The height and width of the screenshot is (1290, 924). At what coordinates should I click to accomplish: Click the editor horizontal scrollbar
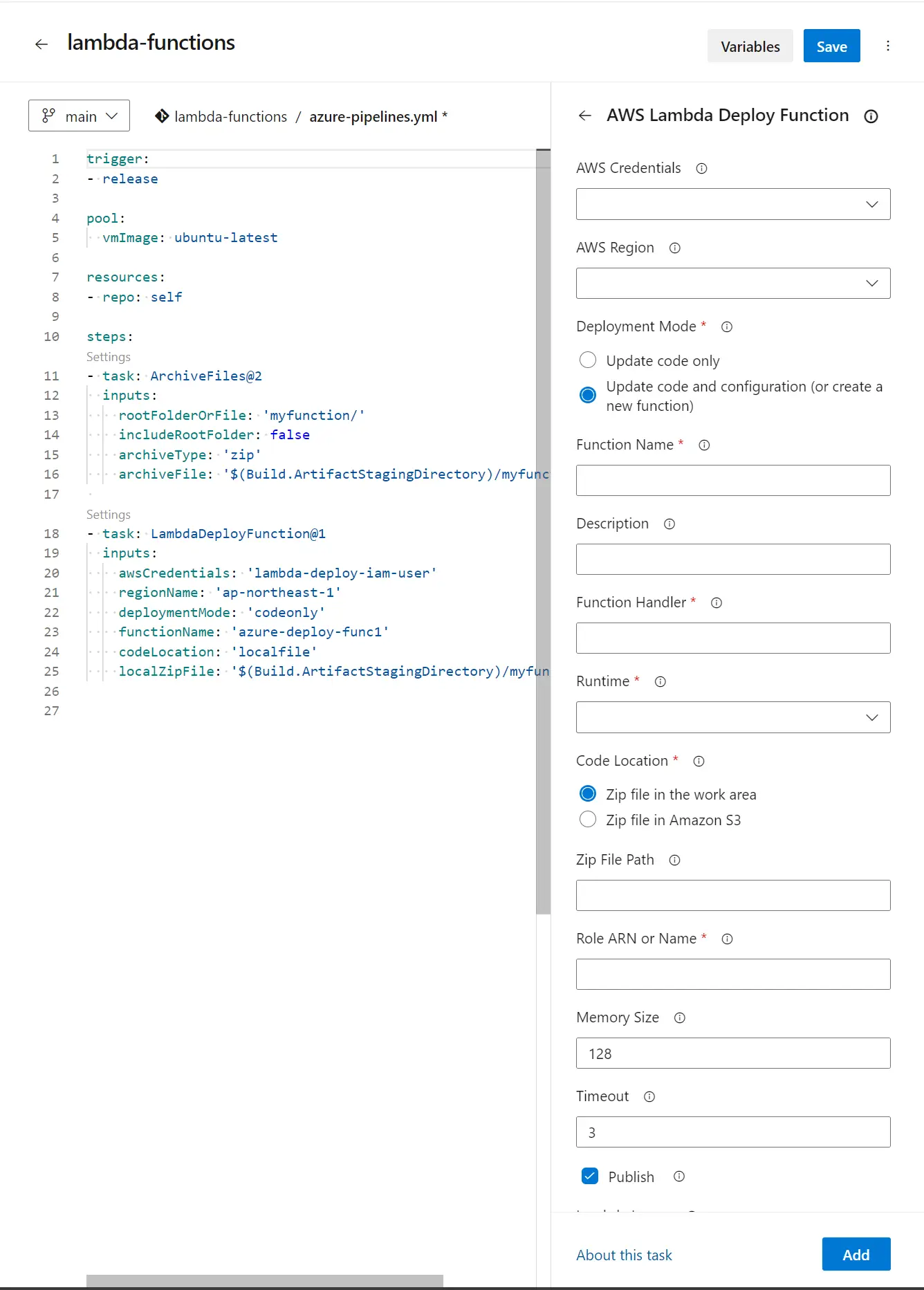tap(264, 1281)
